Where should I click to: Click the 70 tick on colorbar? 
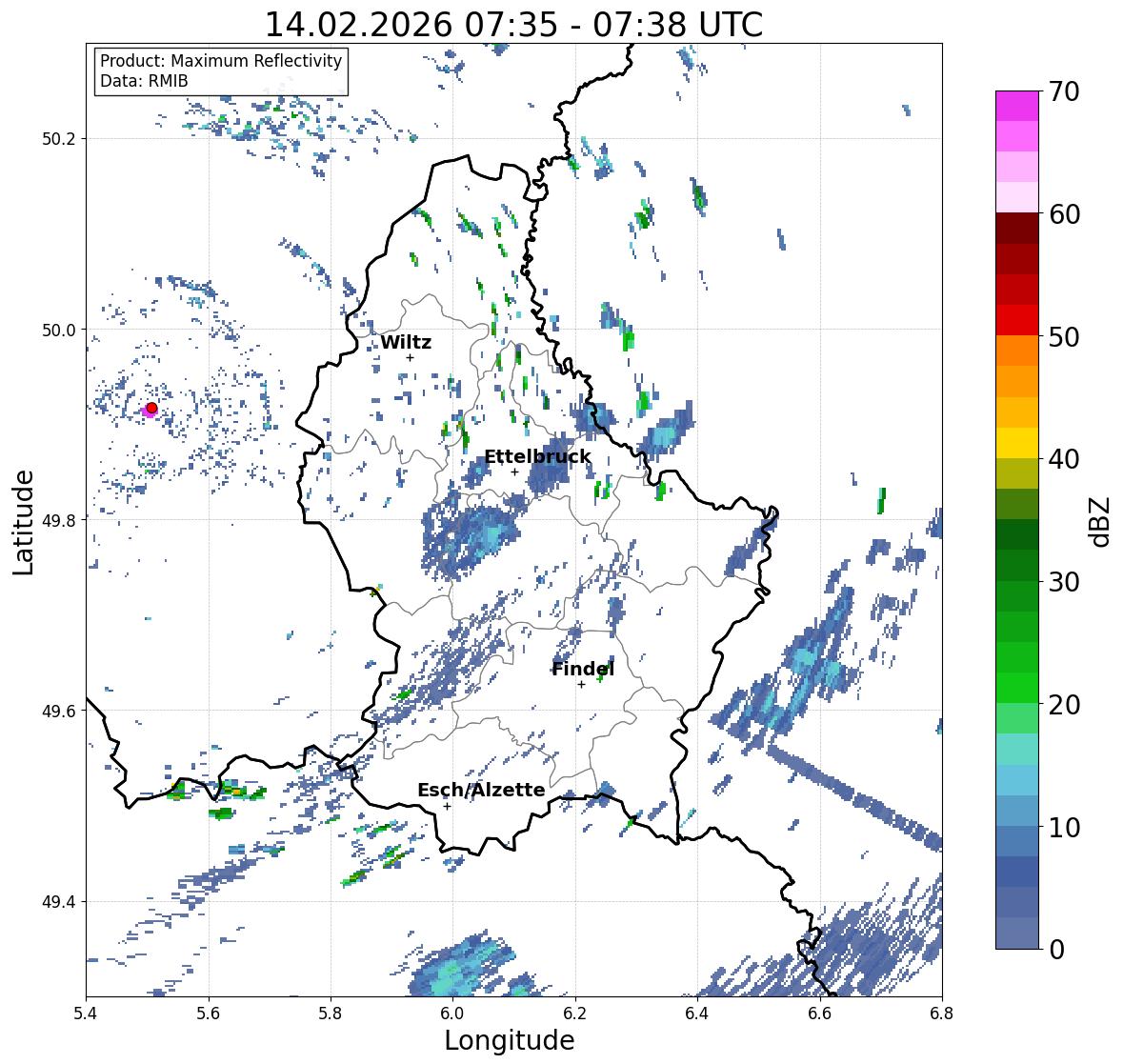[x=1064, y=91]
